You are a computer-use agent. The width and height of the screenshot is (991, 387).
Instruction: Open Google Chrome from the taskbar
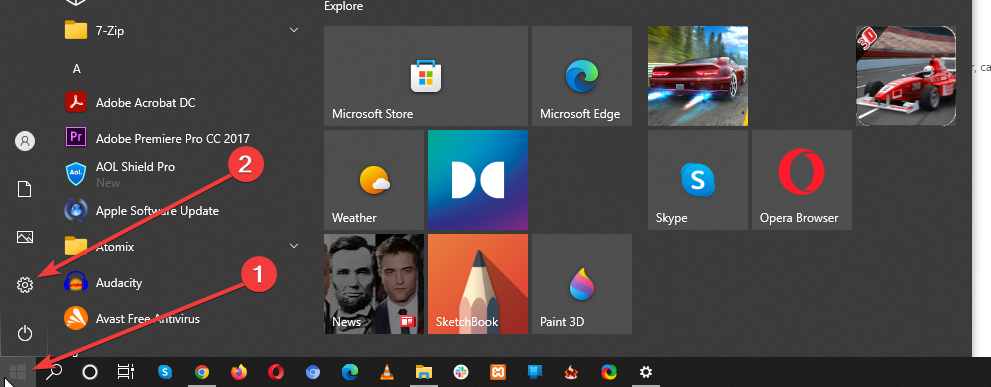coord(202,372)
